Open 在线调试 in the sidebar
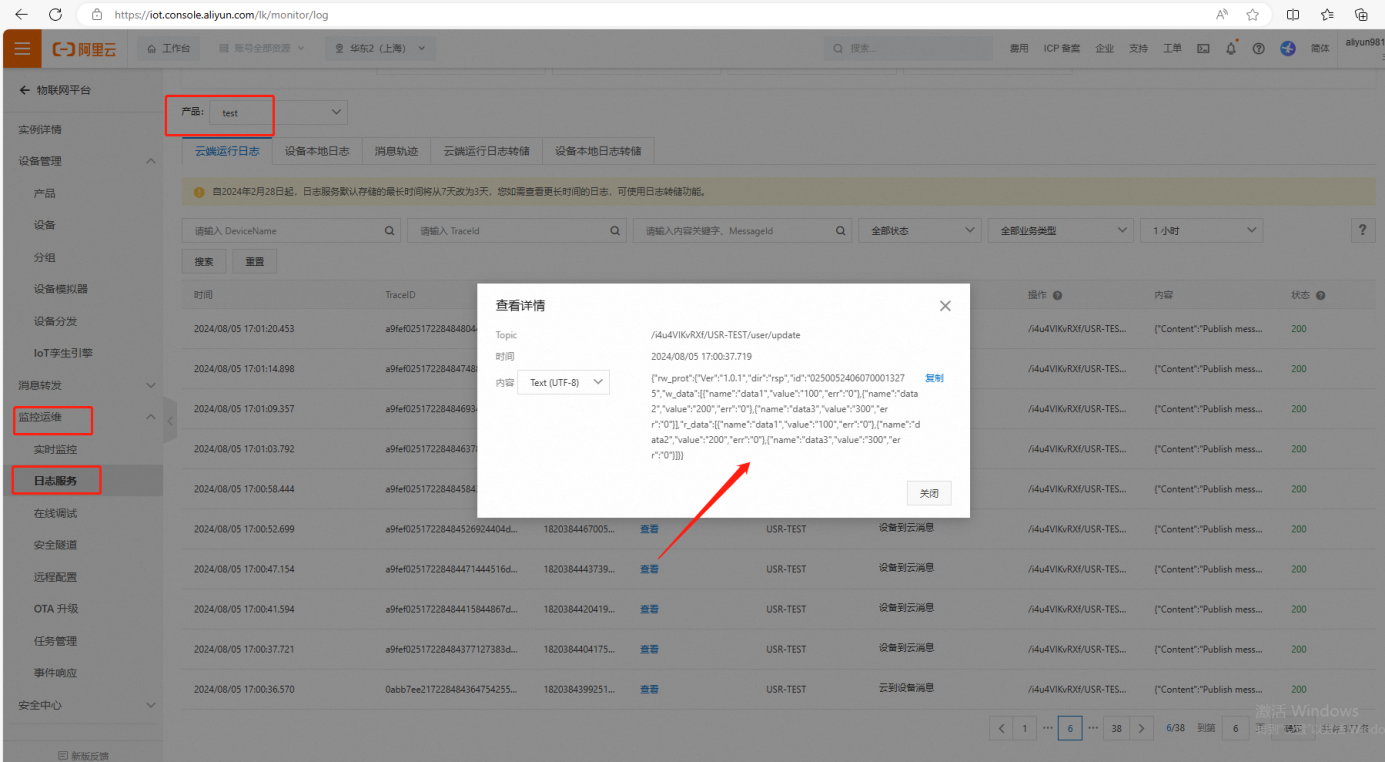 55,513
